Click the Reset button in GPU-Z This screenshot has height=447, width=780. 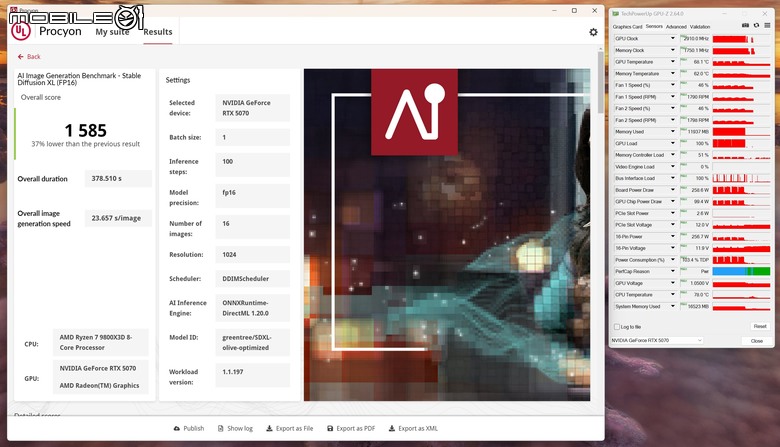coord(760,326)
